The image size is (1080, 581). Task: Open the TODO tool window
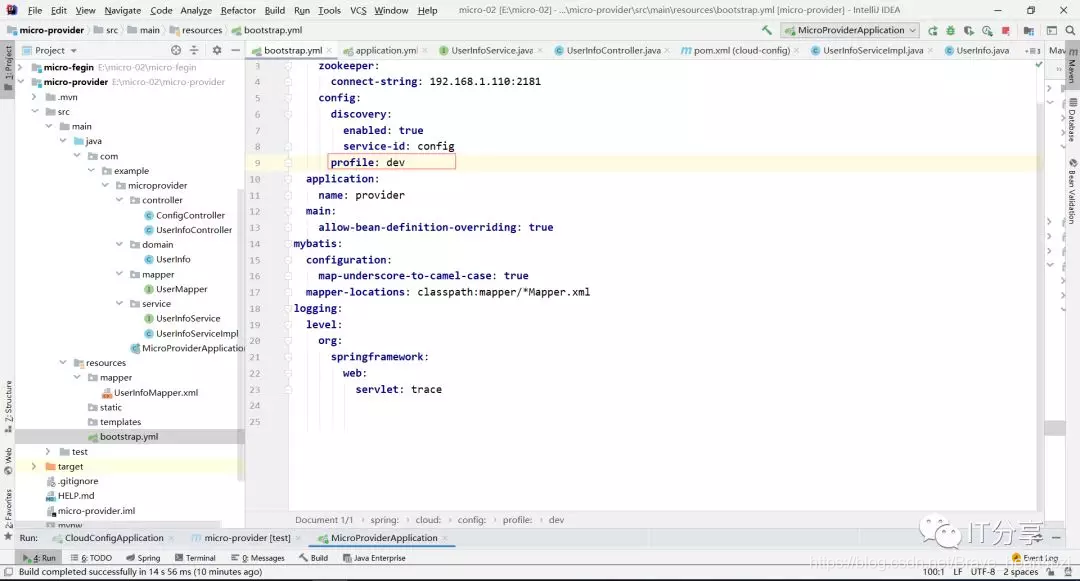[x=91, y=558]
